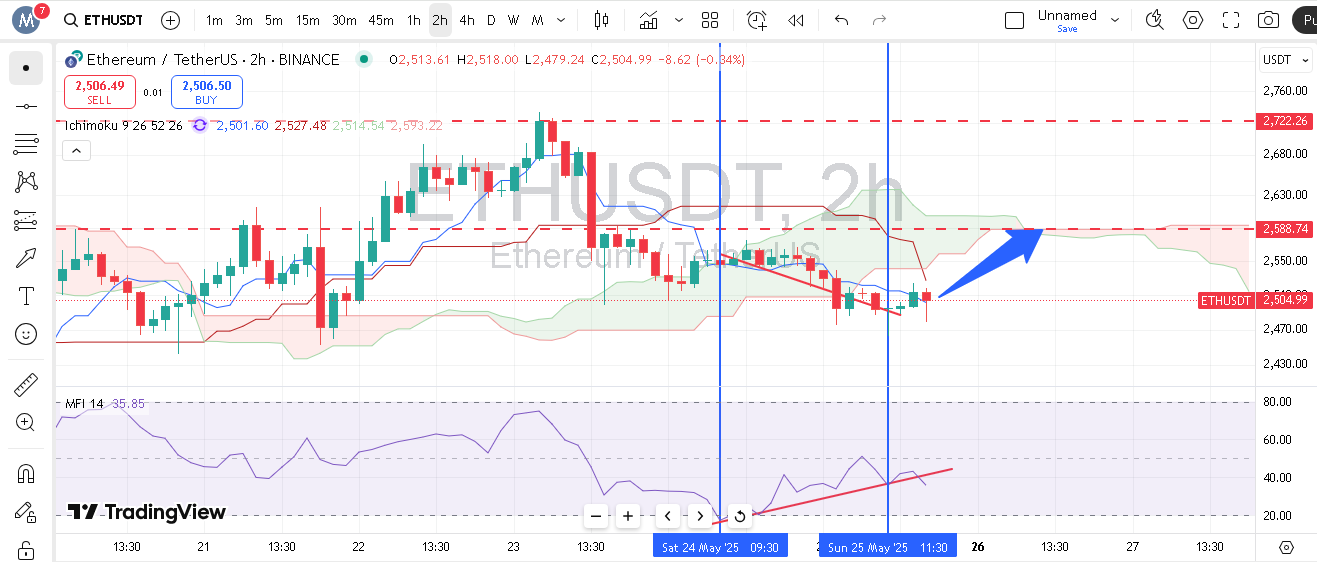This screenshot has width=1317, height=562.
Task: Choose the 45m interval
Action: [380, 20]
